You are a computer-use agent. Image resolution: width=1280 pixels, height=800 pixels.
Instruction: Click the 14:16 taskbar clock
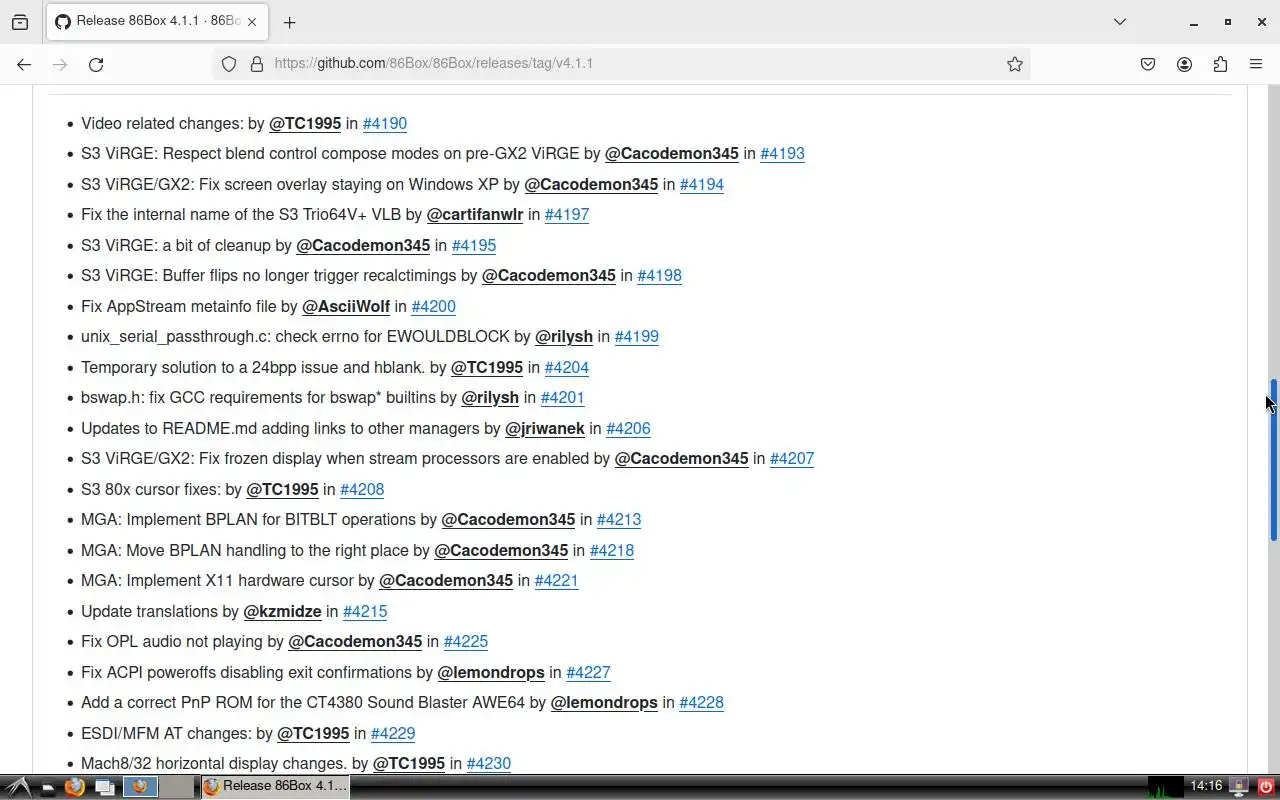1206,786
